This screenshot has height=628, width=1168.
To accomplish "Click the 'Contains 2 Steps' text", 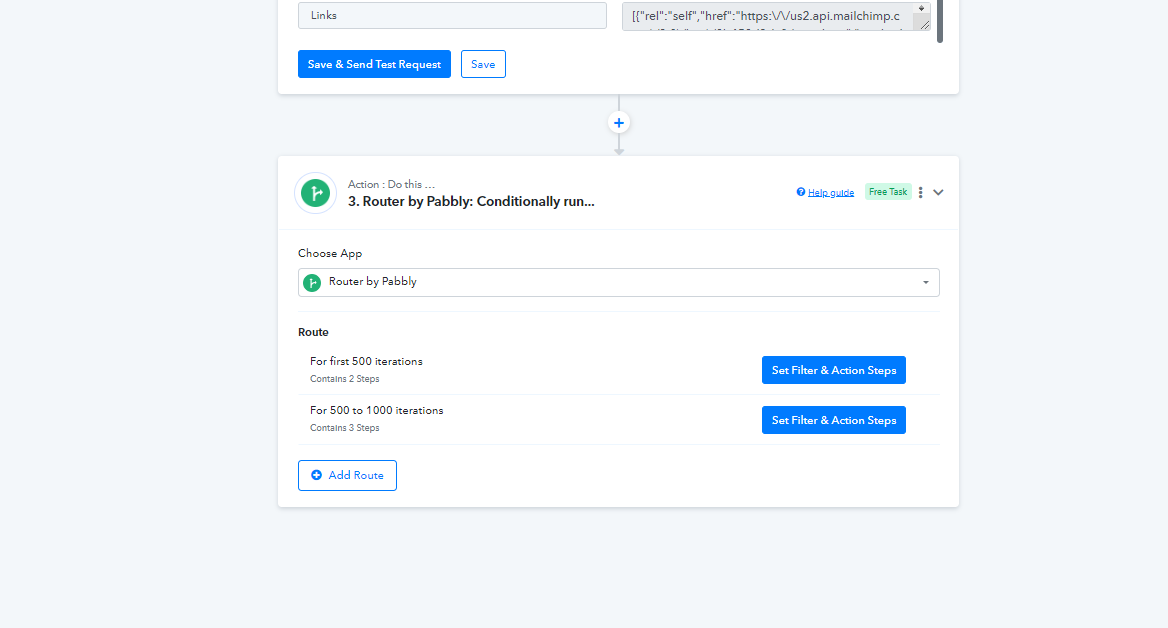I will [344, 379].
